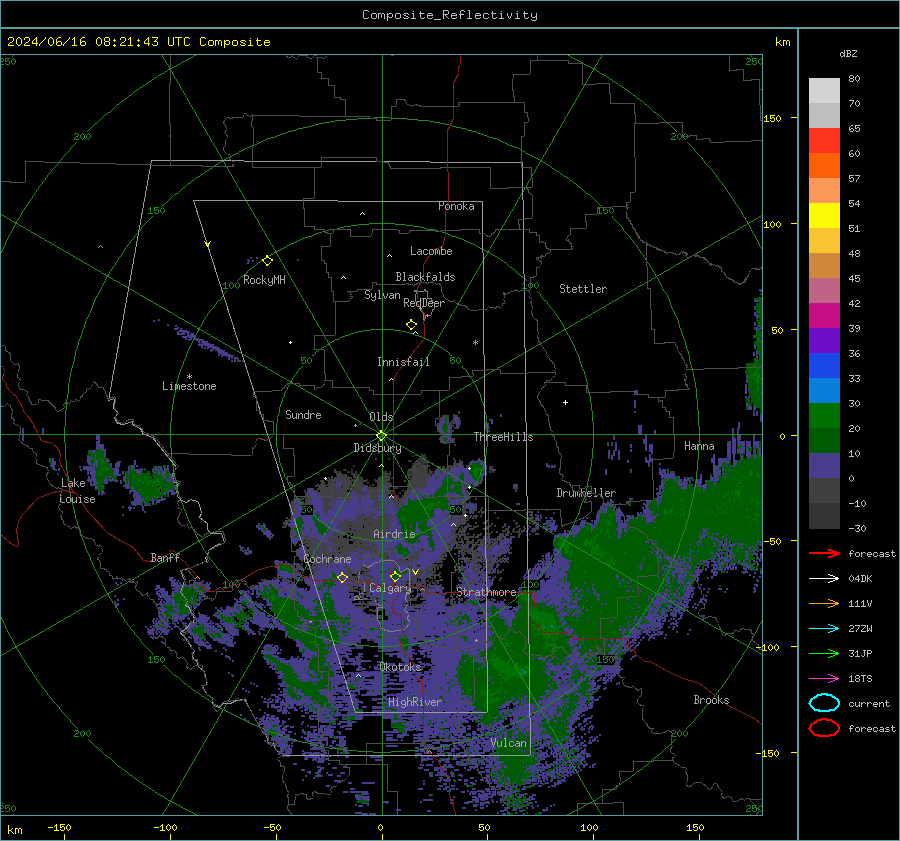Image resolution: width=900 pixels, height=841 pixels.
Task: Click the current legend label
Action: [x=869, y=703]
